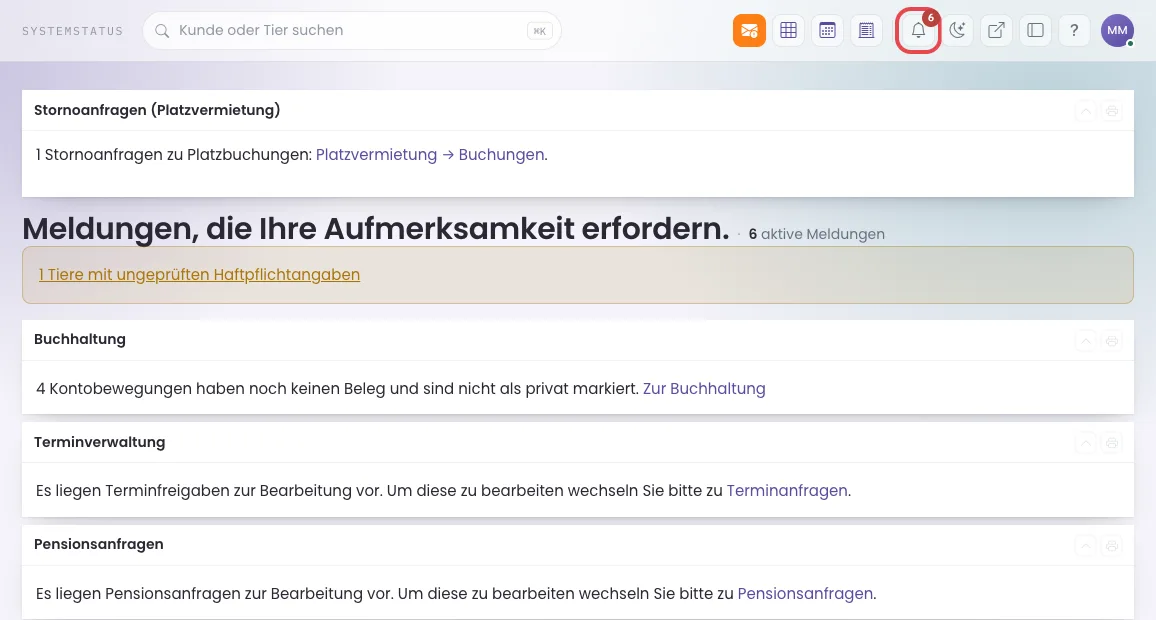Open the MM user avatar menu
This screenshot has width=1156, height=620.
coord(1117,30)
